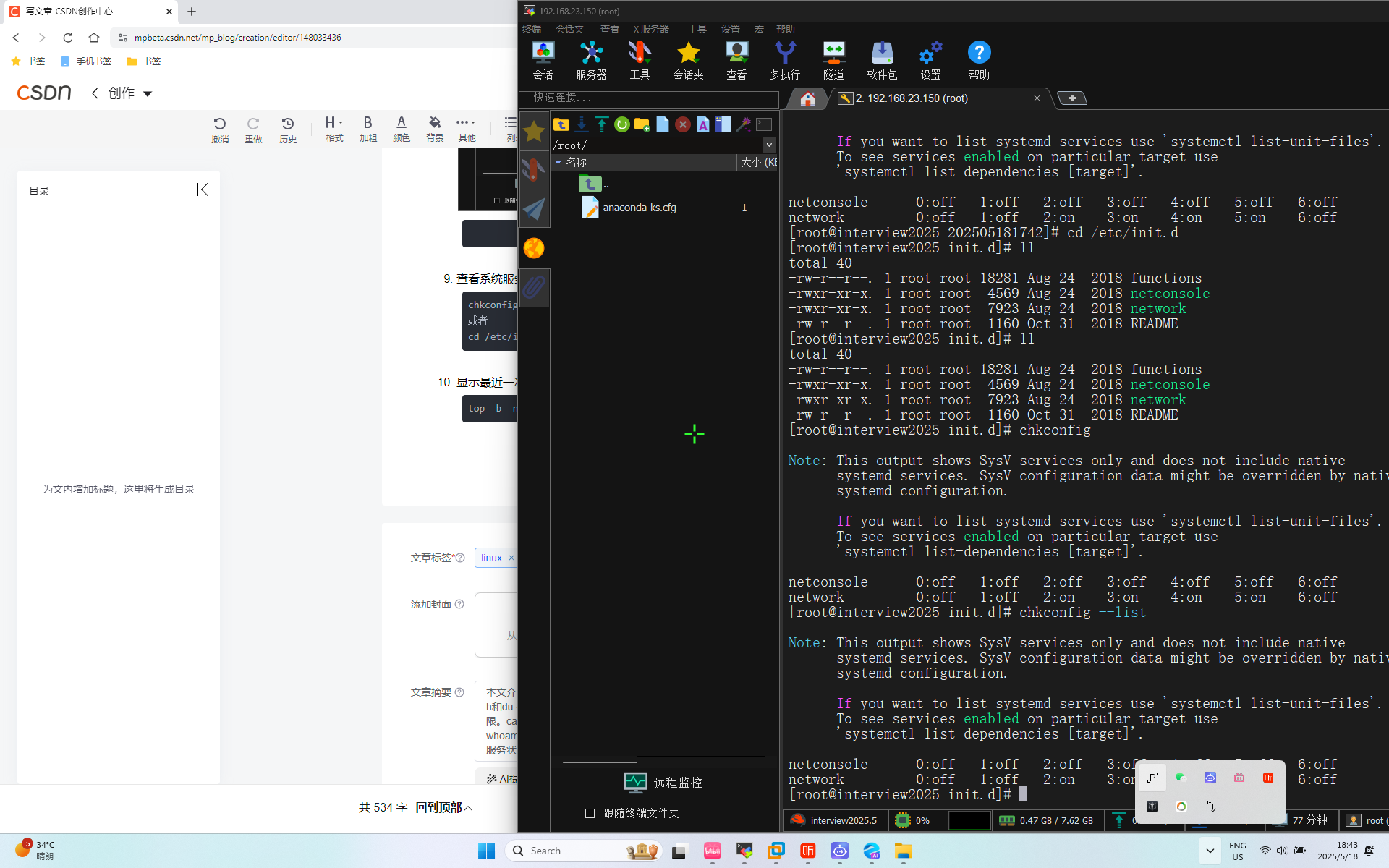Click the 服务器 servers toolbar icon
The width and height of the screenshot is (1389, 868).
point(591,59)
